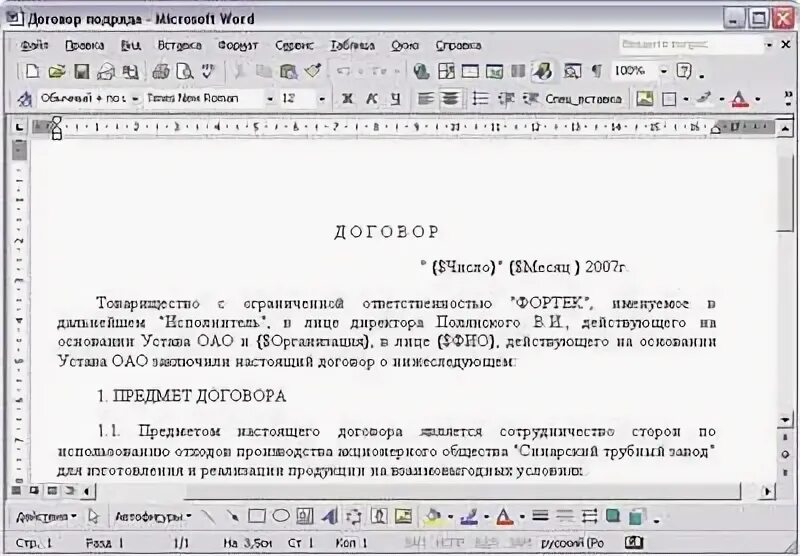The image size is (800, 556).
Task: Create a new blank document
Action: pos(33,71)
